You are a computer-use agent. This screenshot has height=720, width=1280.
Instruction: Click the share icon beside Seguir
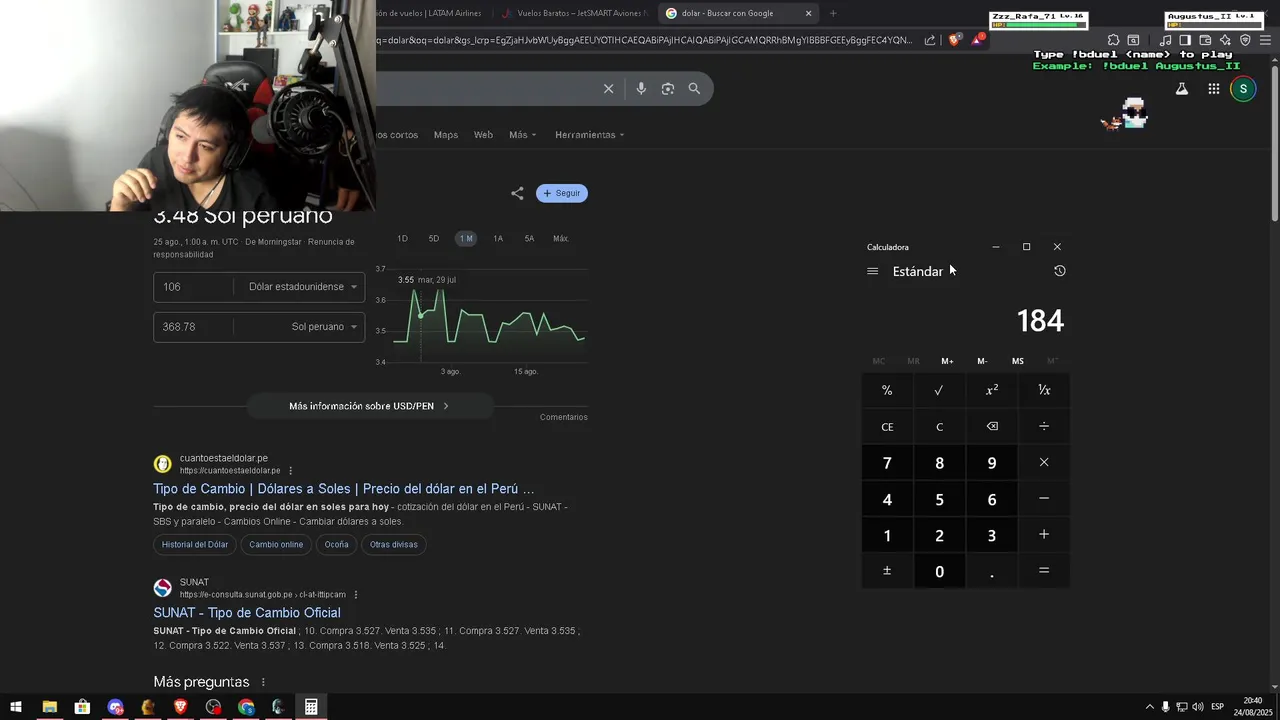(x=517, y=193)
